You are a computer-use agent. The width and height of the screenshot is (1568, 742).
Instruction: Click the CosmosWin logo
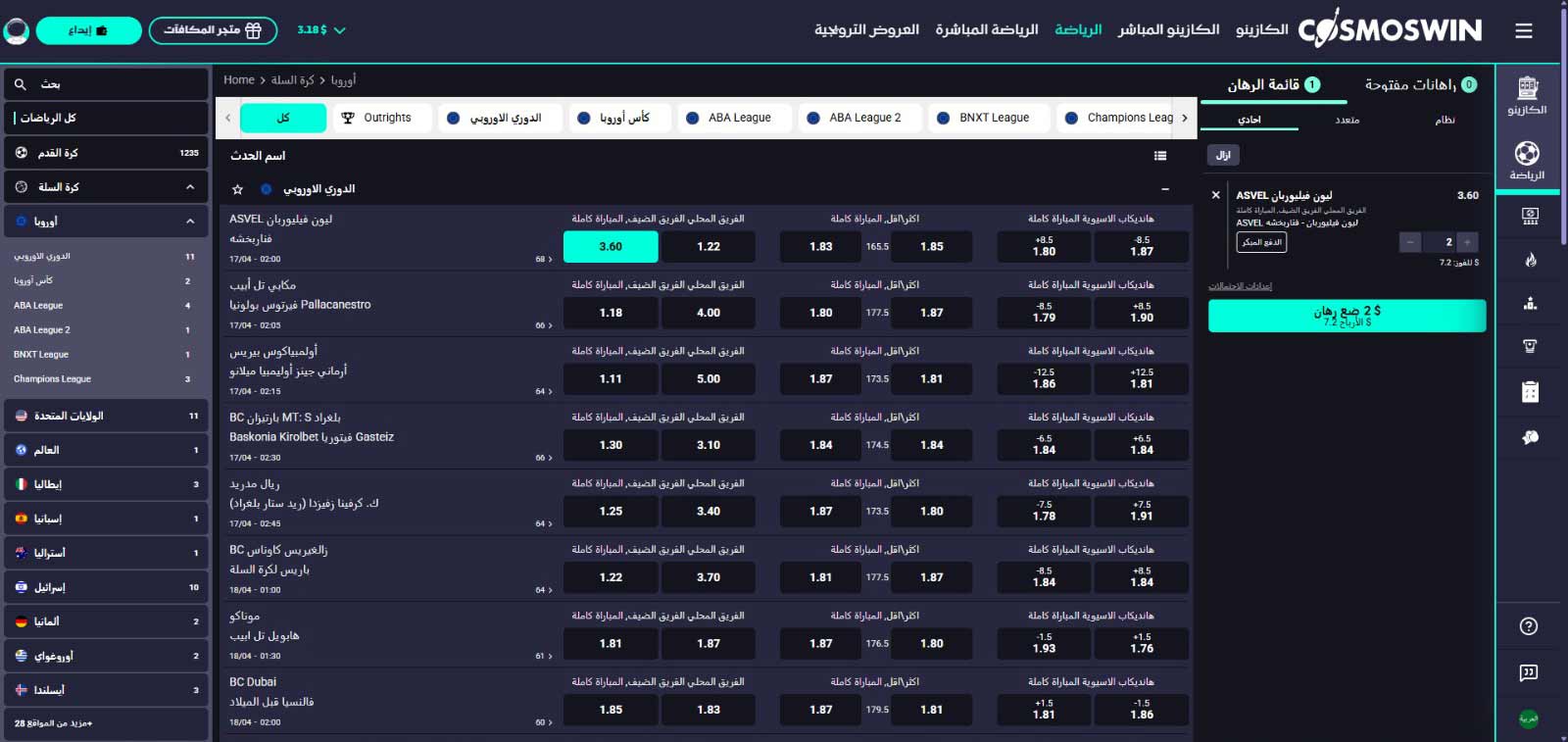pos(1390,29)
